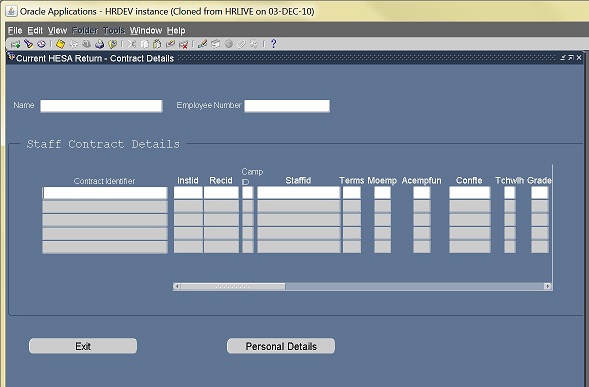
Task: Click the first-row Camp ID field
Action: pos(248,193)
